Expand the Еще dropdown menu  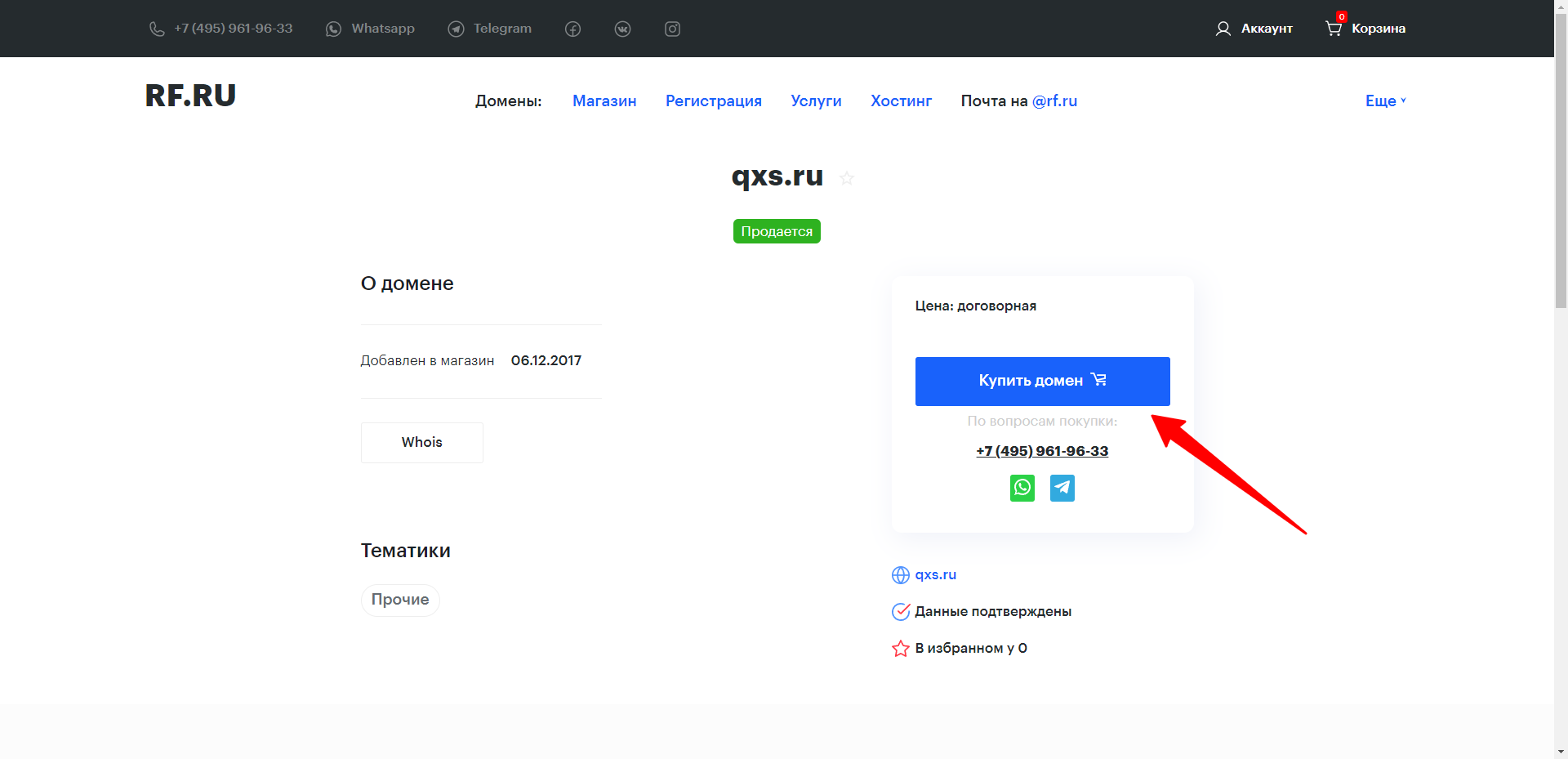point(1385,100)
